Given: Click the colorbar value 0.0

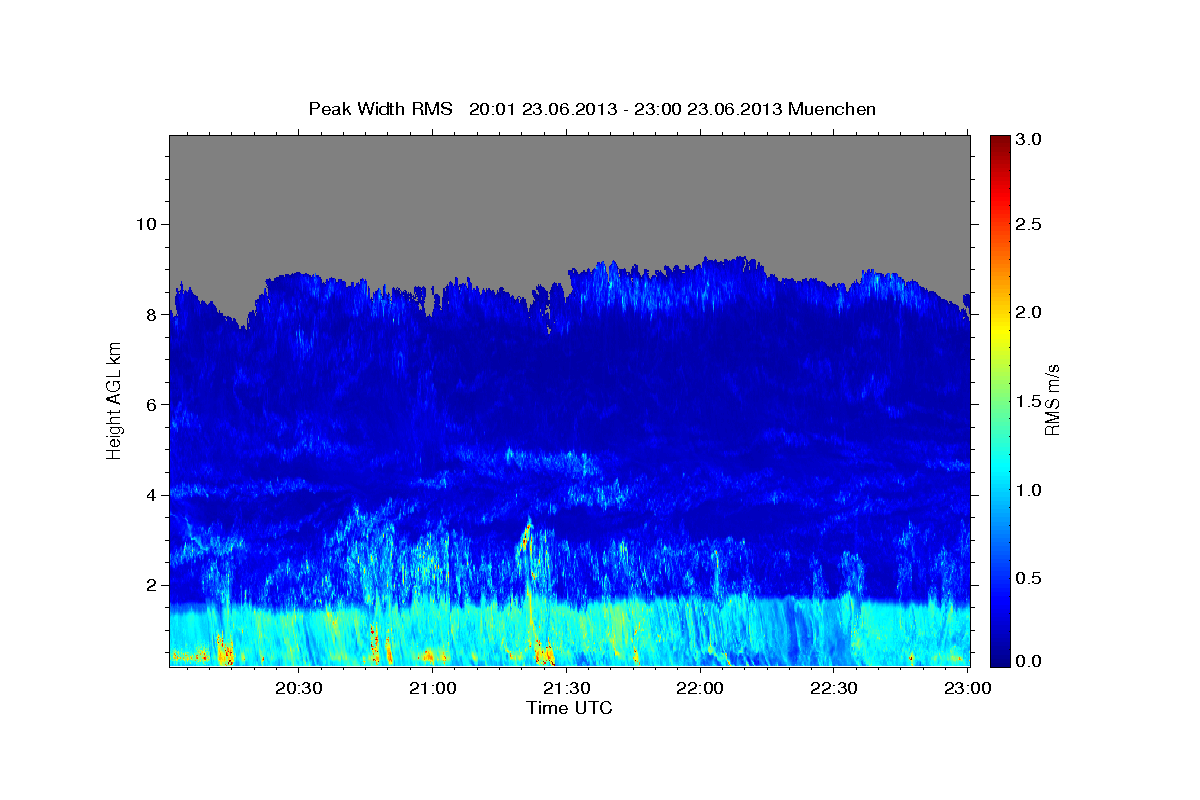Looking at the screenshot, I should (1030, 661).
